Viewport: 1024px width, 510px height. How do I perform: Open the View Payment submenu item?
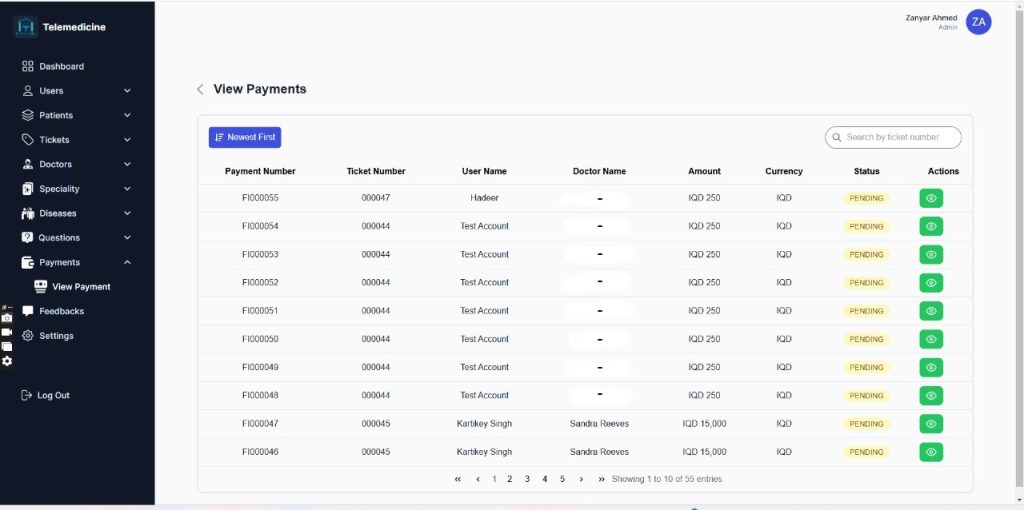[80, 287]
